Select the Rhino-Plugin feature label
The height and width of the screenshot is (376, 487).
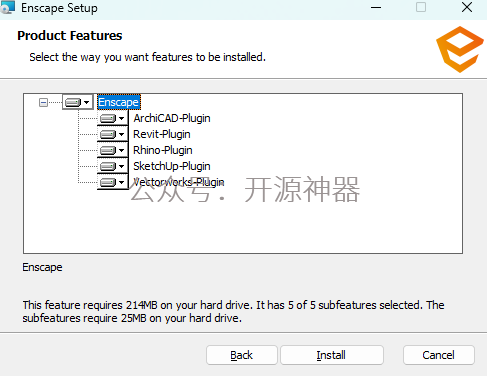163,150
